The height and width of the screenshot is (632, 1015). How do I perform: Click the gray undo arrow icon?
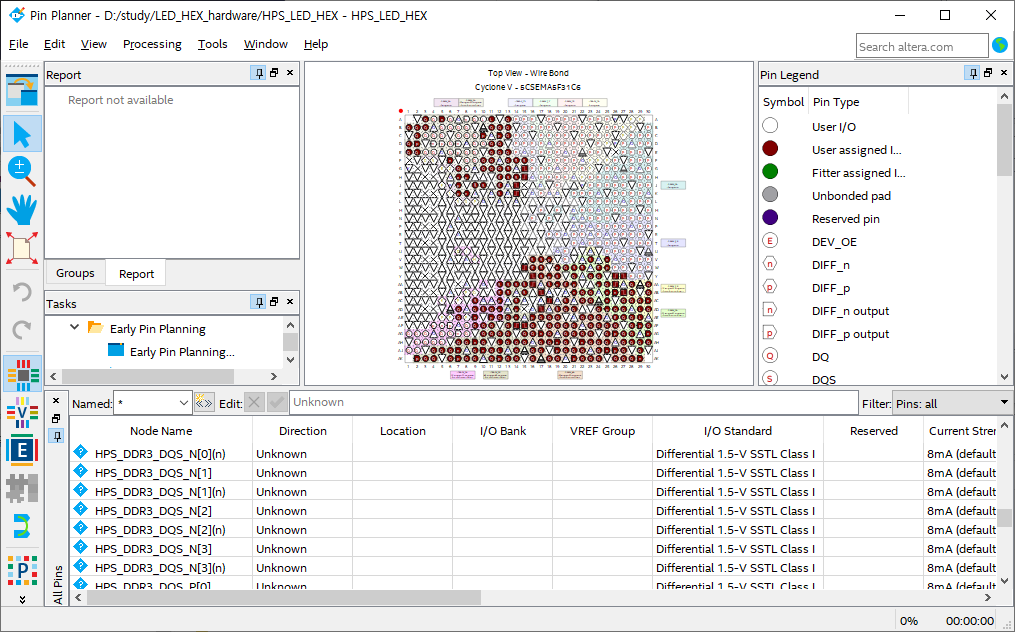[x=22, y=292]
